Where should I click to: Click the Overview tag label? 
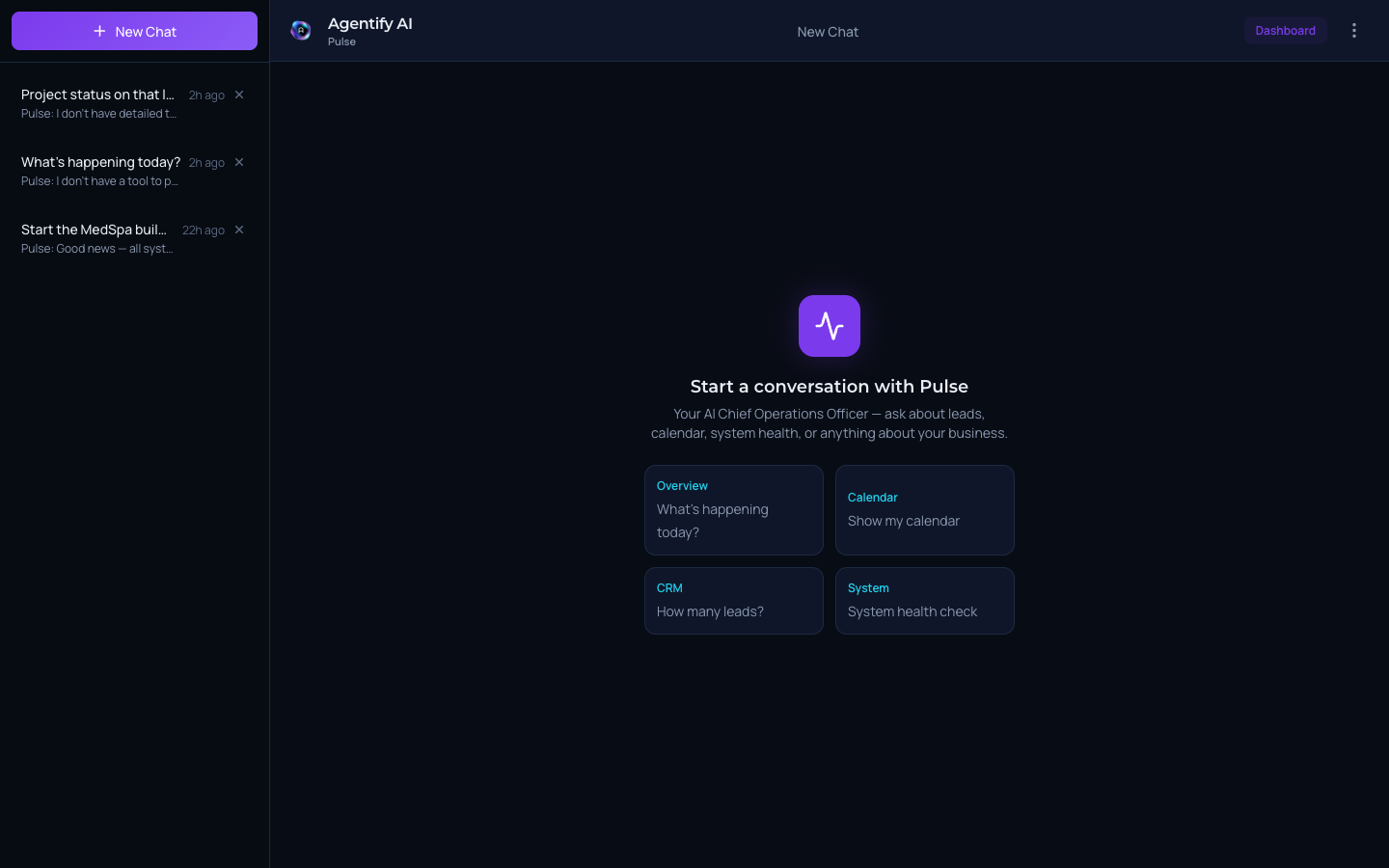(x=682, y=486)
